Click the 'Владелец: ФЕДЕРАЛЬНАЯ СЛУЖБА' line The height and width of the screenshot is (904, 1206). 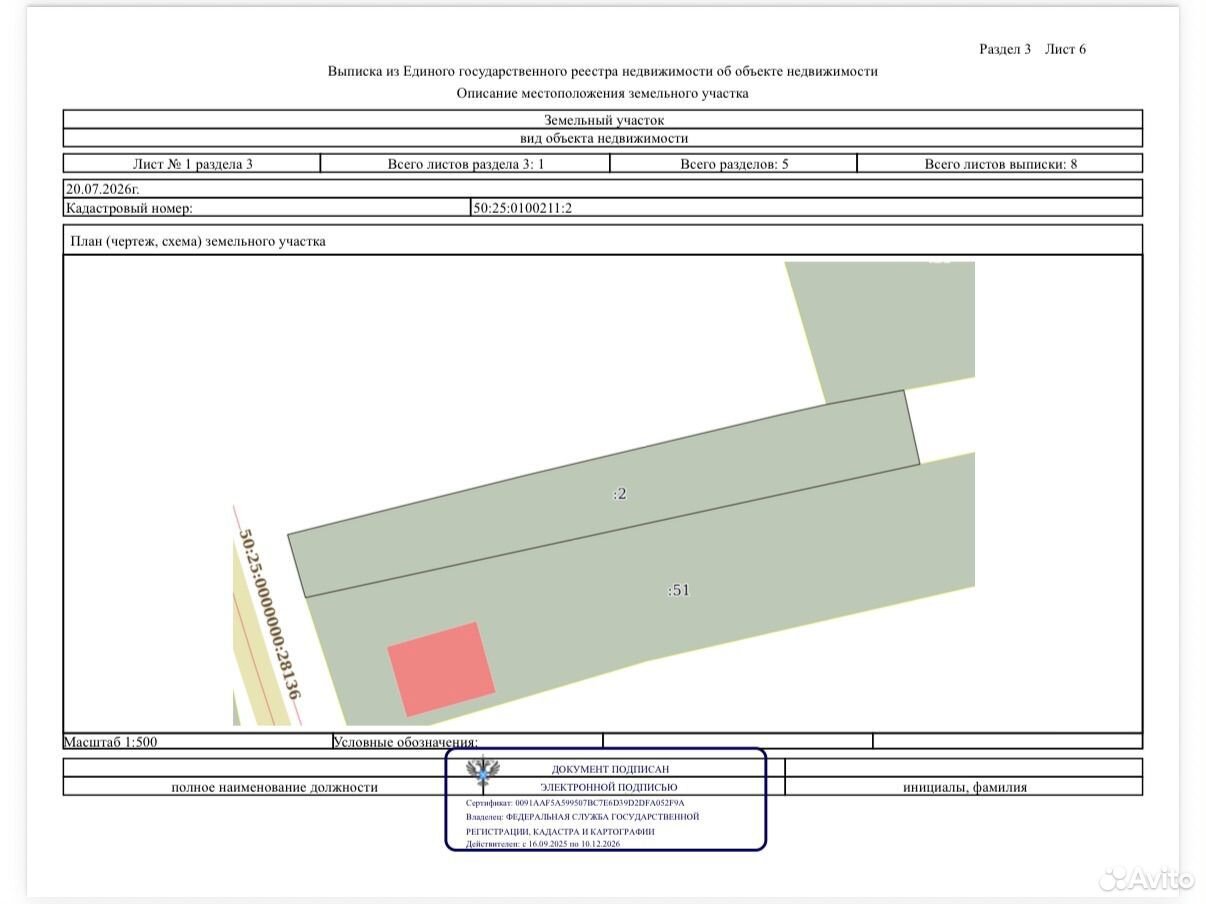[x=582, y=816]
